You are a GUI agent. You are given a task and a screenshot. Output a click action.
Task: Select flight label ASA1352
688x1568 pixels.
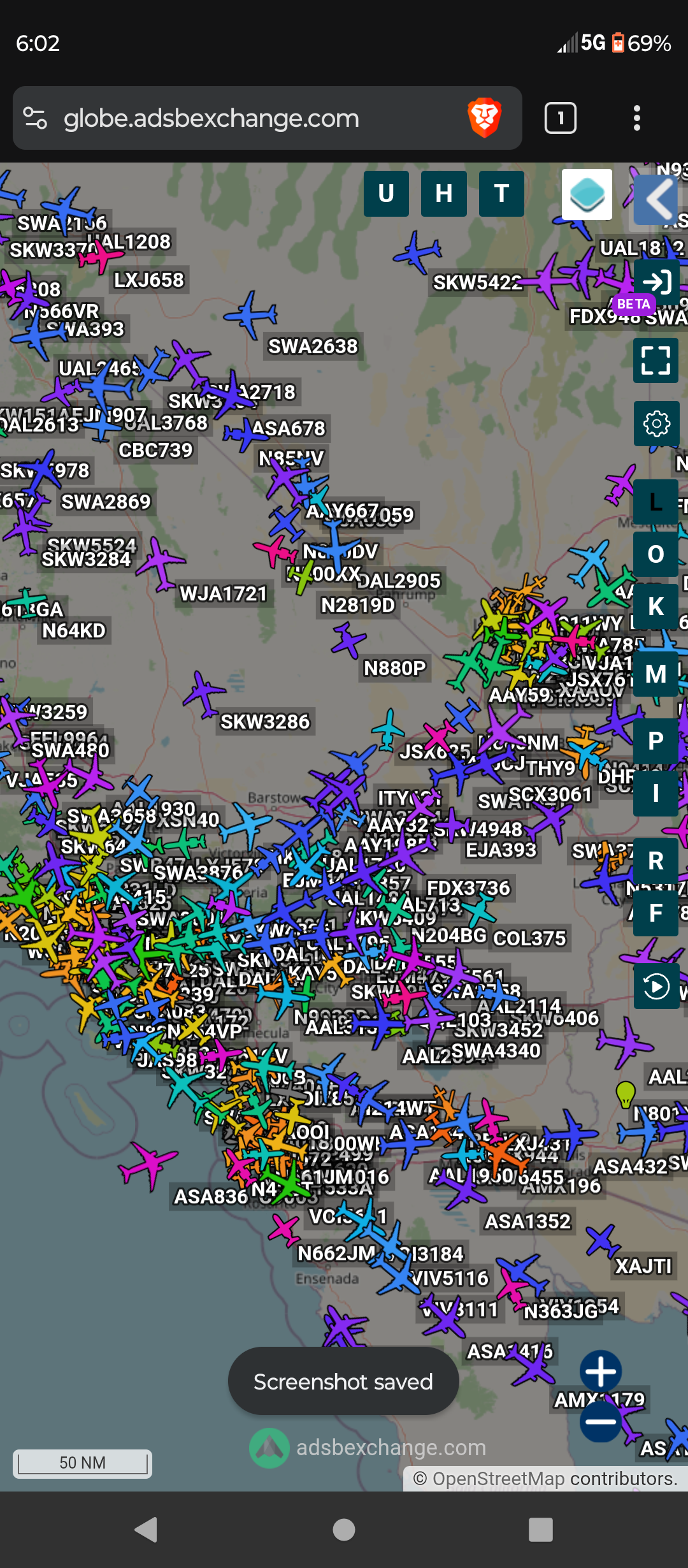point(527,1221)
